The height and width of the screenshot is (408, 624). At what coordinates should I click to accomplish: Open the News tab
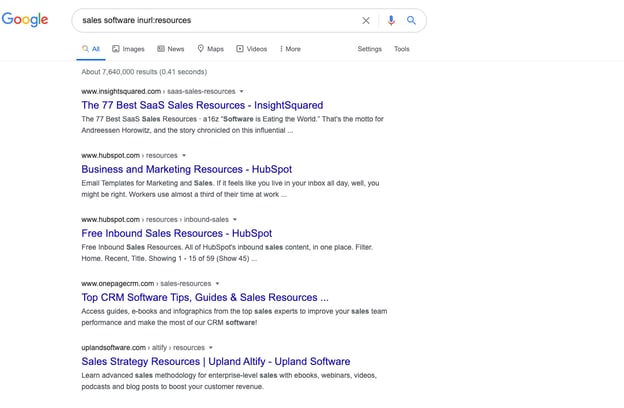170,49
